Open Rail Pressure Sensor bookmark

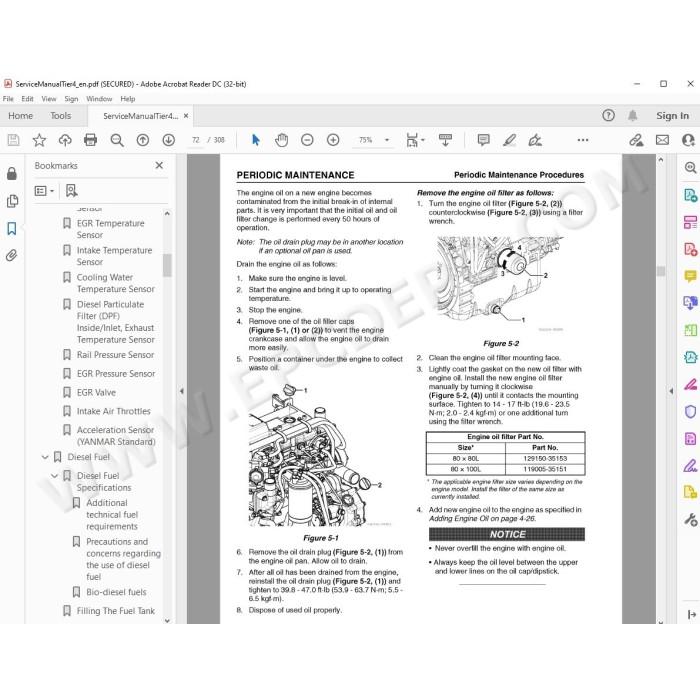click(x=115, y=355)
